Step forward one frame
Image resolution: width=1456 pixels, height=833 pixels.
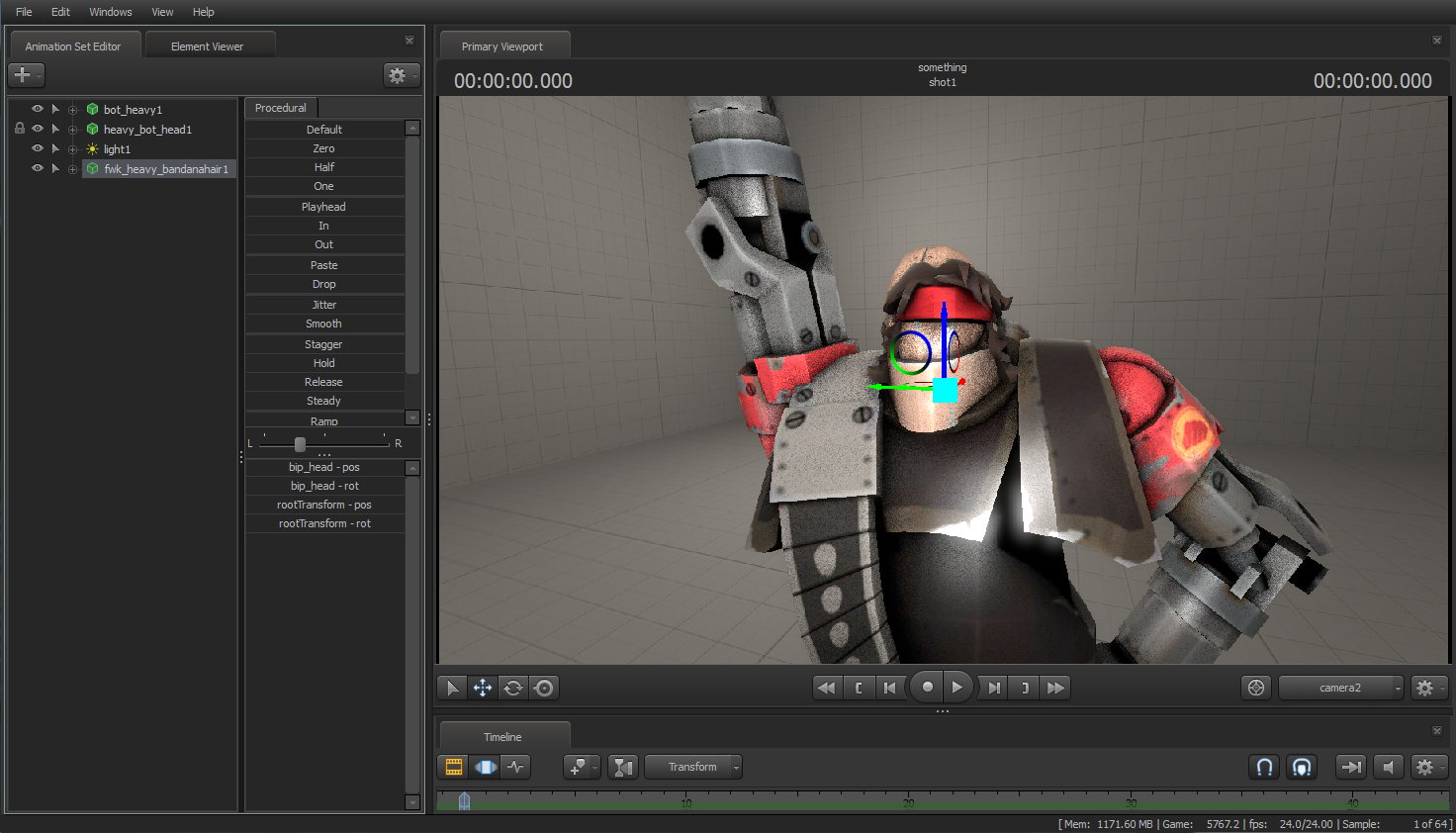[994, 688]
